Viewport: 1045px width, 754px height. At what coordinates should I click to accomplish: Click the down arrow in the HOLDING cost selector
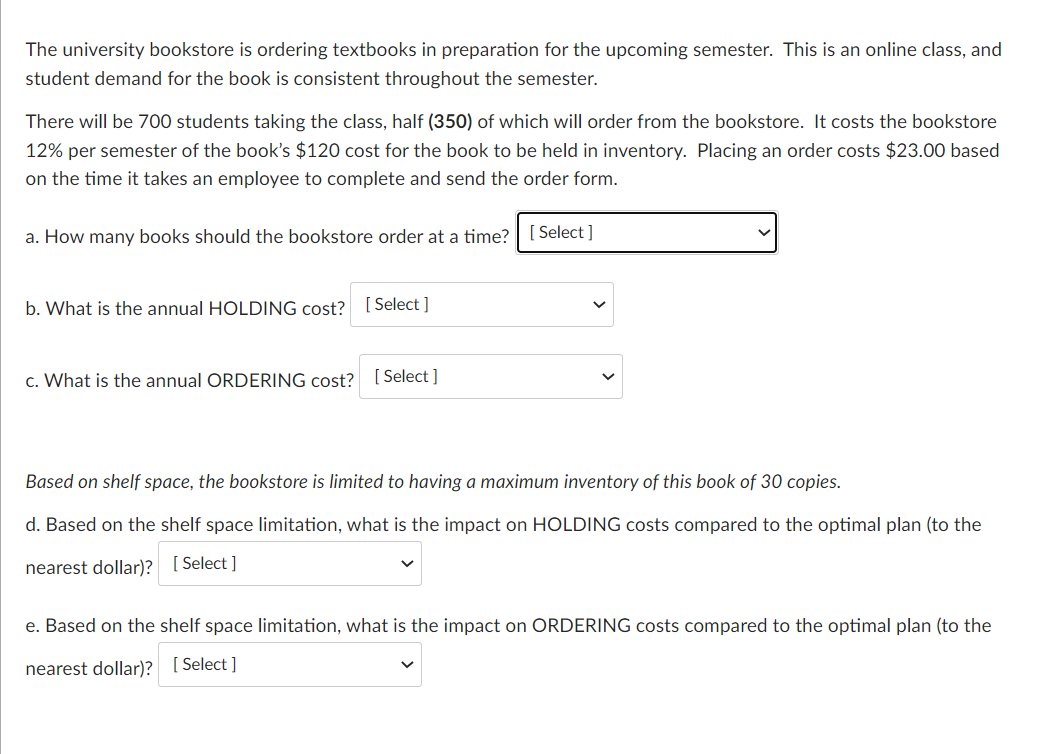[598, 304]
